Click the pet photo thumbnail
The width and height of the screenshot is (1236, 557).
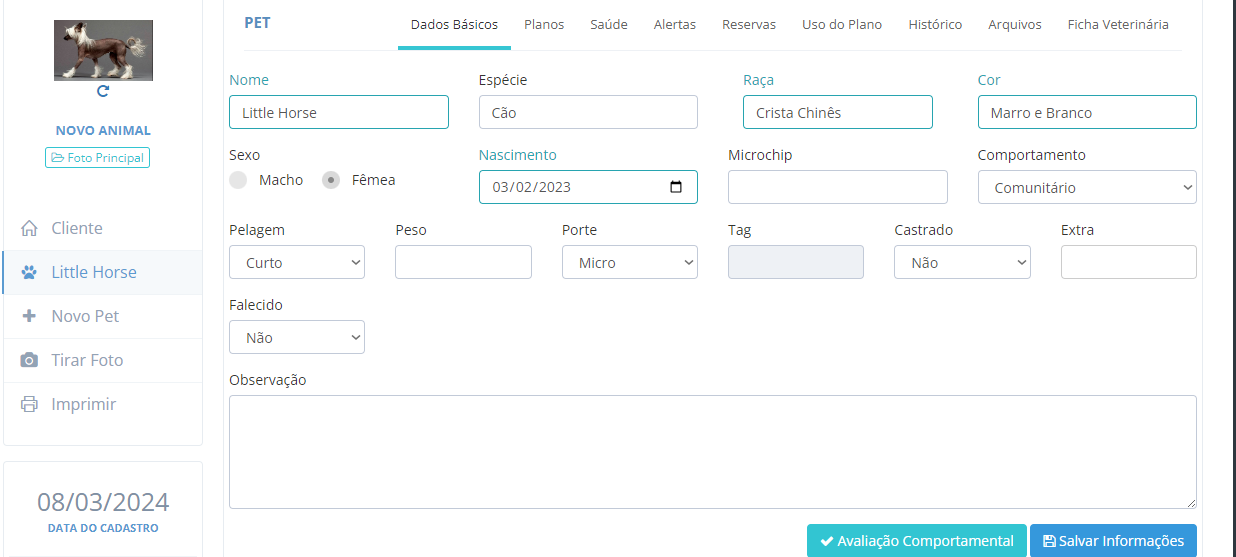pyautogui.click(x=103, y=50)
